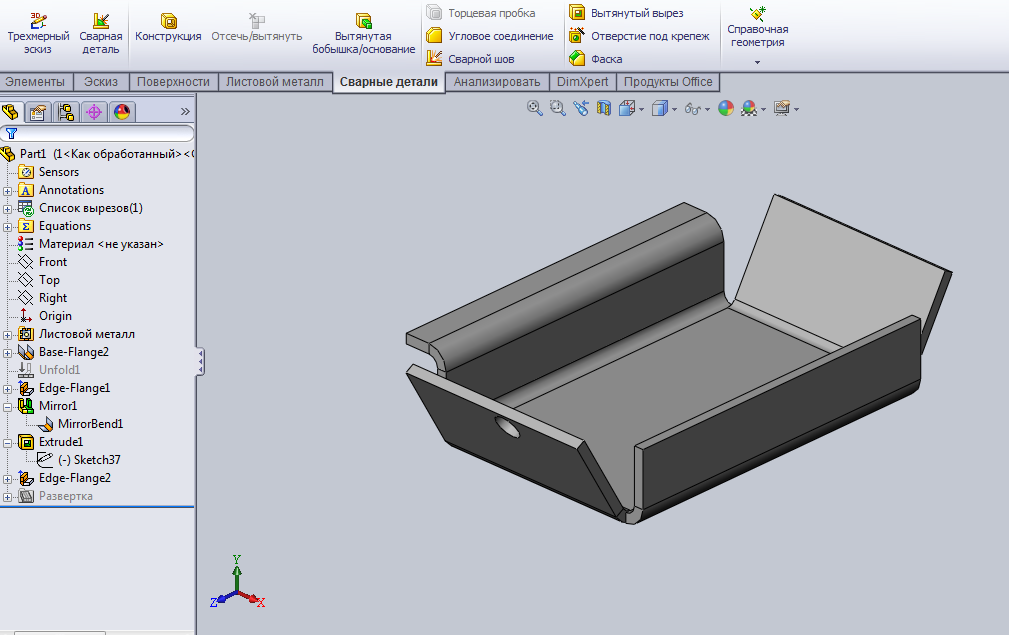This screenshot has height=635, width=1009.
Task: Expand the manager panel tabs chevron
Action: (185, 111)
